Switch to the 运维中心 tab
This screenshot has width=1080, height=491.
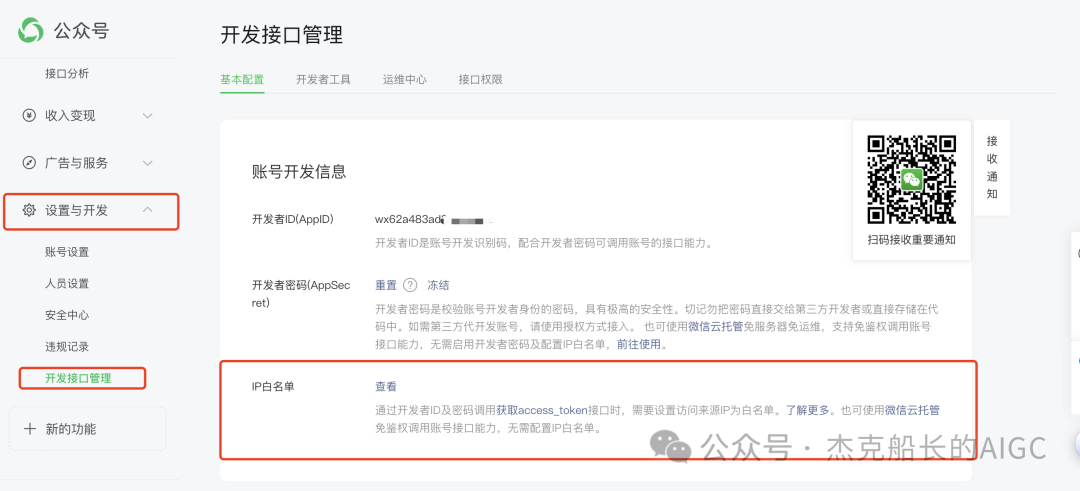(404, 79)
